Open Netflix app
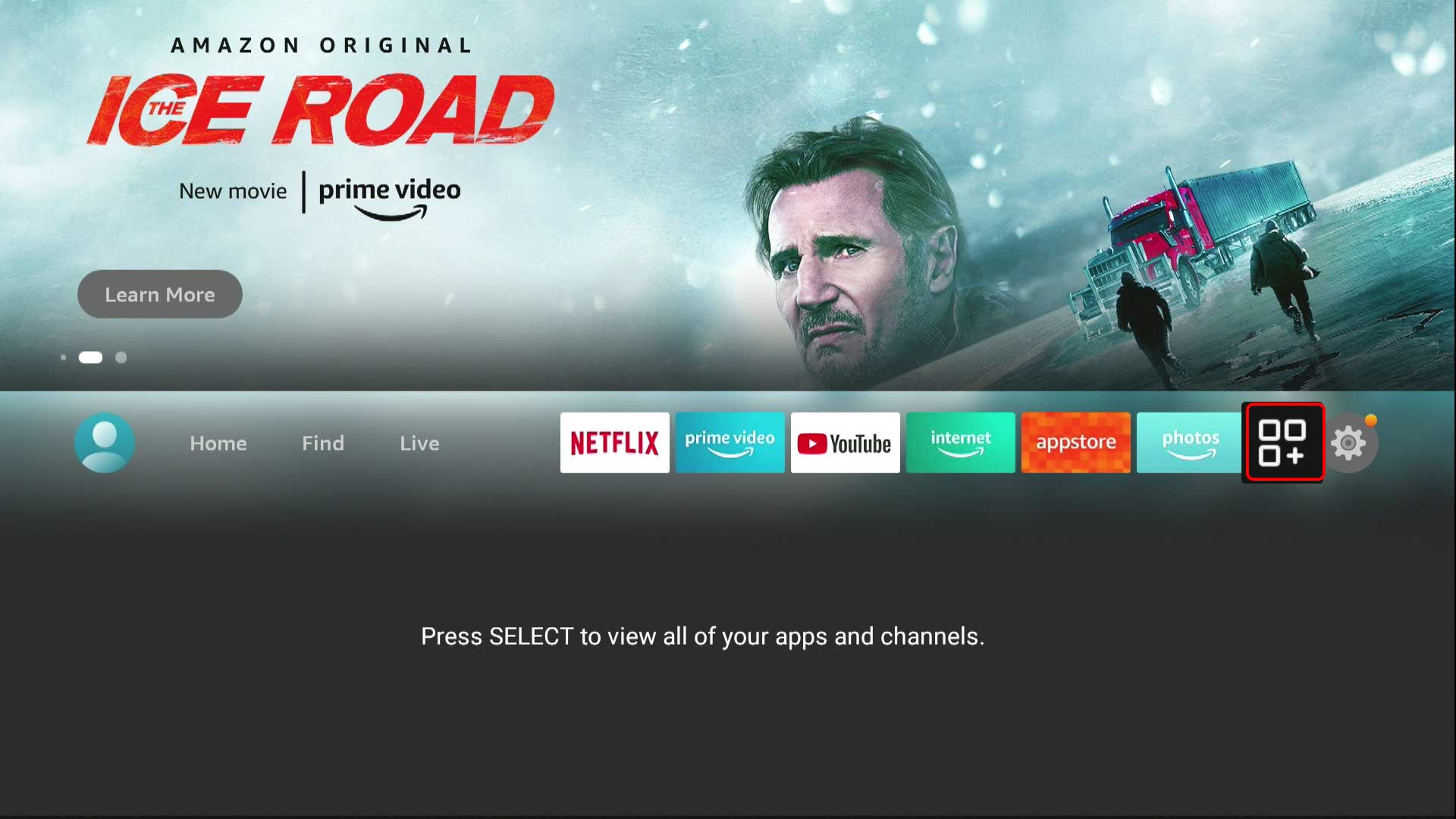Image resolution: width=1456 pixels, height=819 pixels. 614,442
